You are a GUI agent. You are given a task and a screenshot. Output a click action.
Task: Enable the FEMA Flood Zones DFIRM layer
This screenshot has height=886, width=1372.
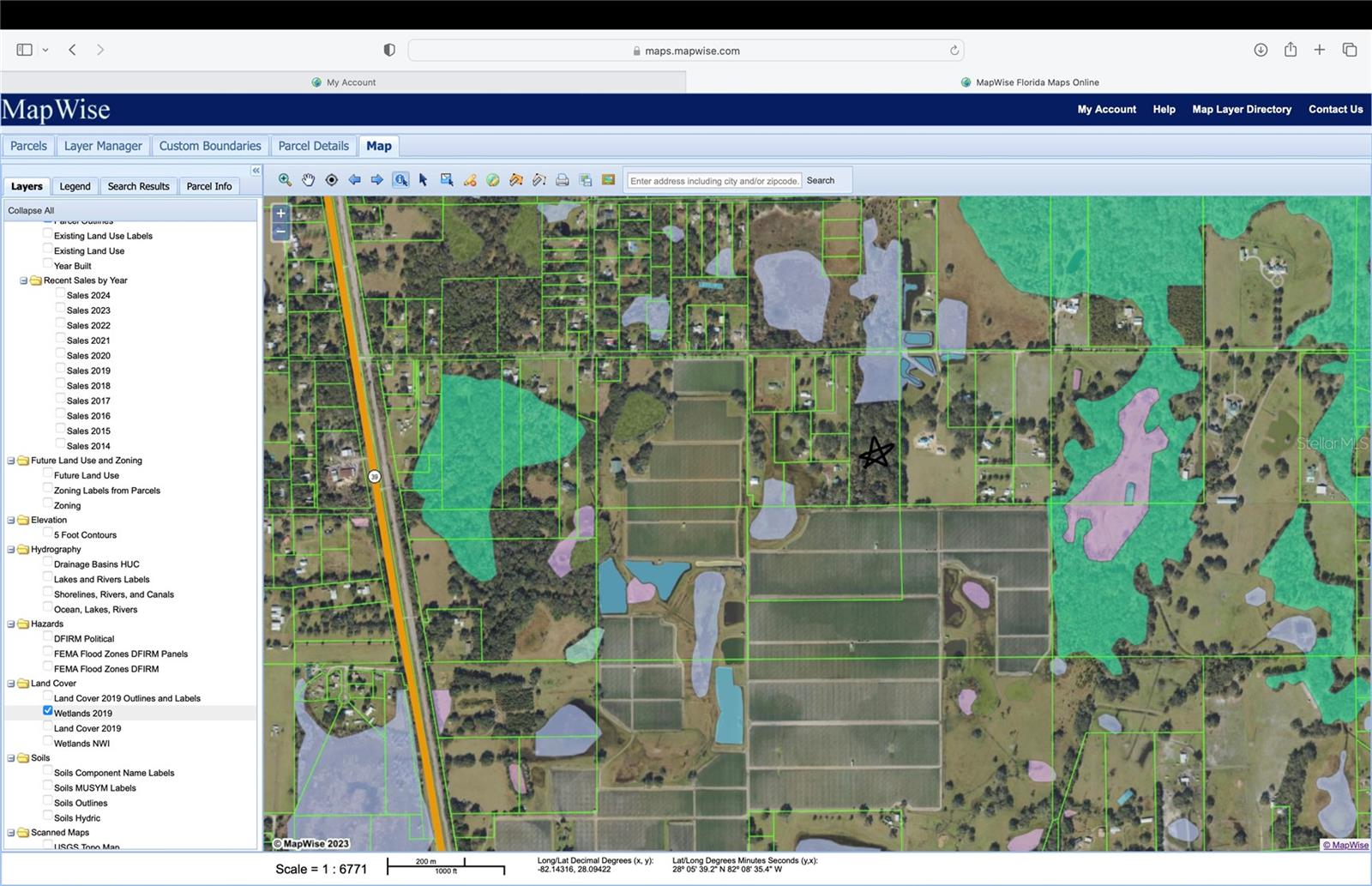48,667
